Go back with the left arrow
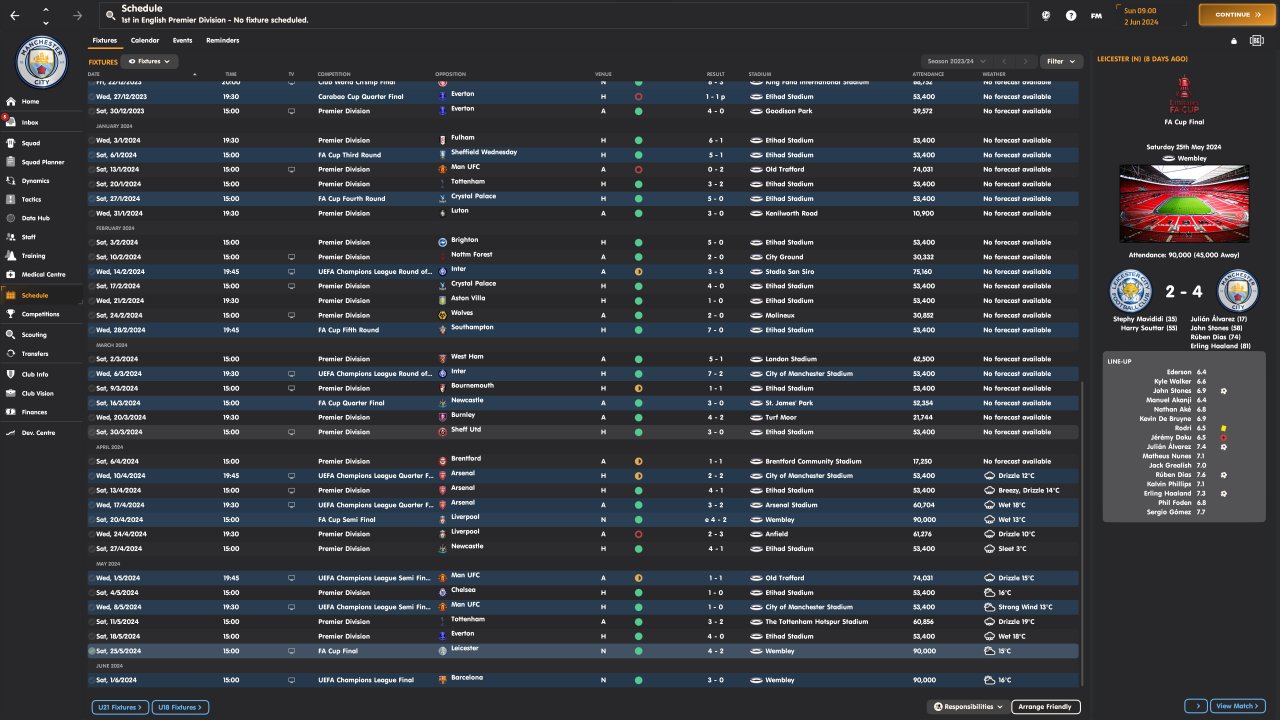Image resolution: width=1280 pixels, height=720 pixels. 15,16
